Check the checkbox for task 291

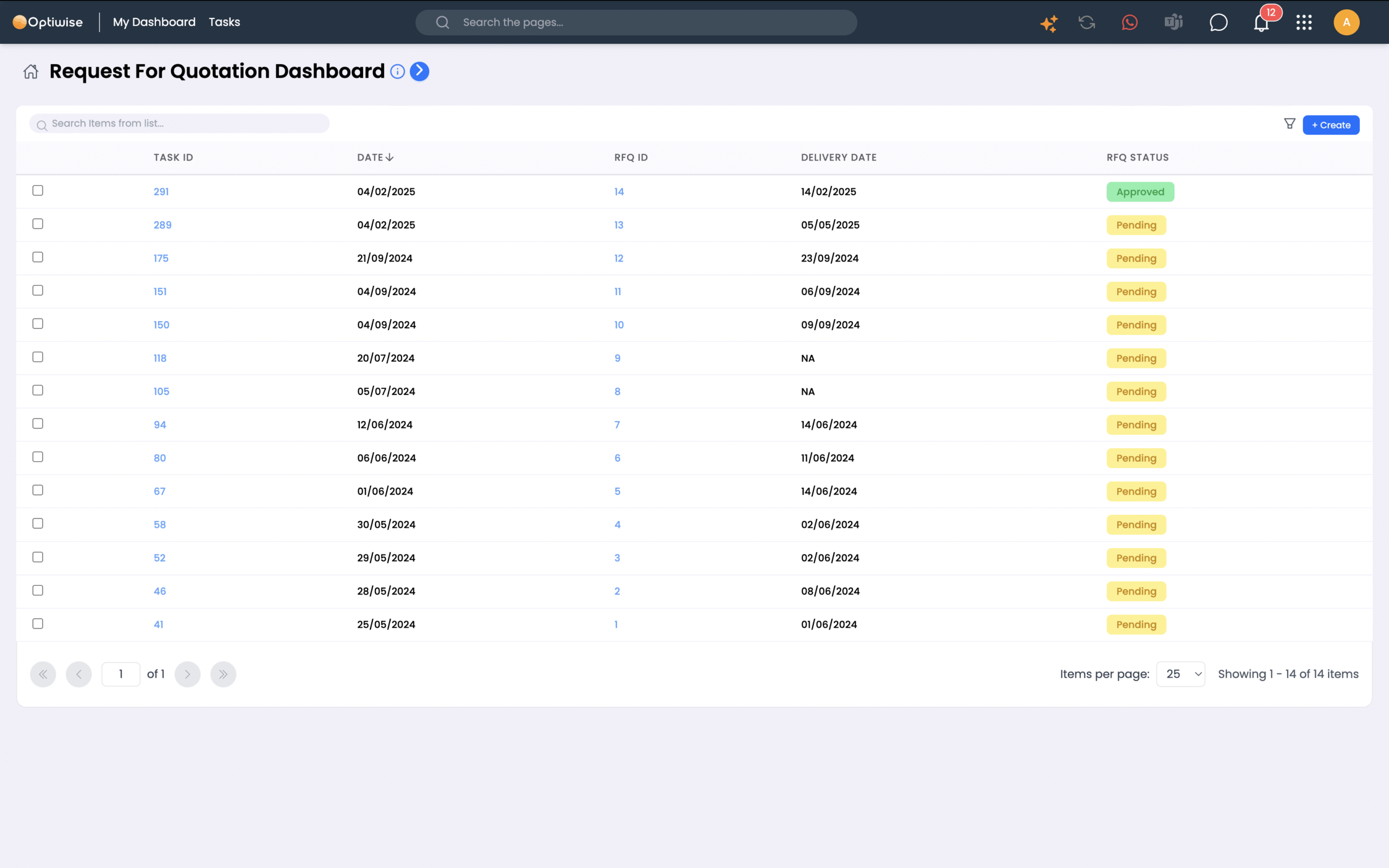(x=38, y=190)
